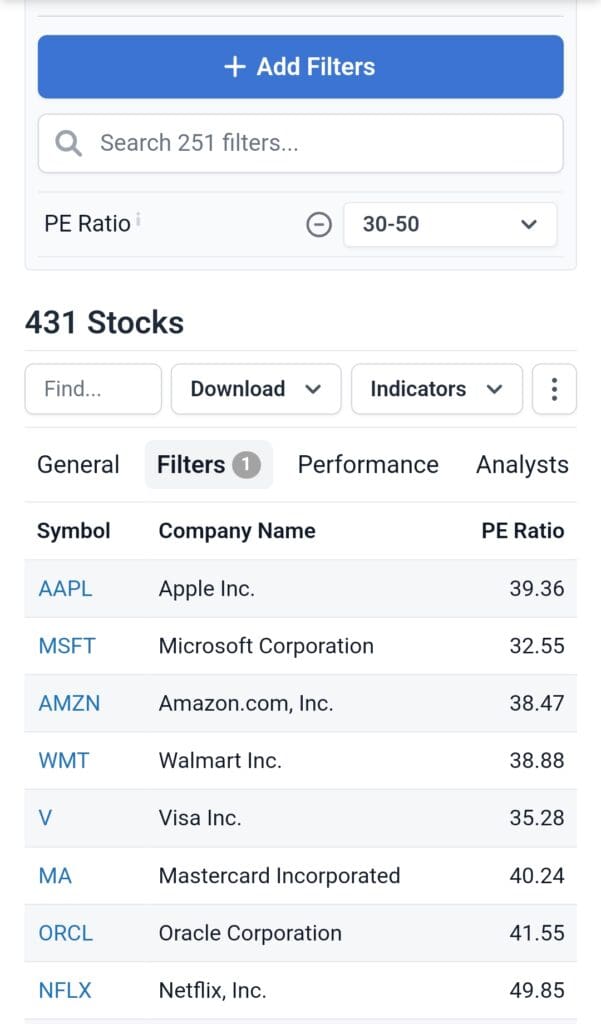
Task: Open the MSFT ticker link
Action: click(x=67, y=646)
